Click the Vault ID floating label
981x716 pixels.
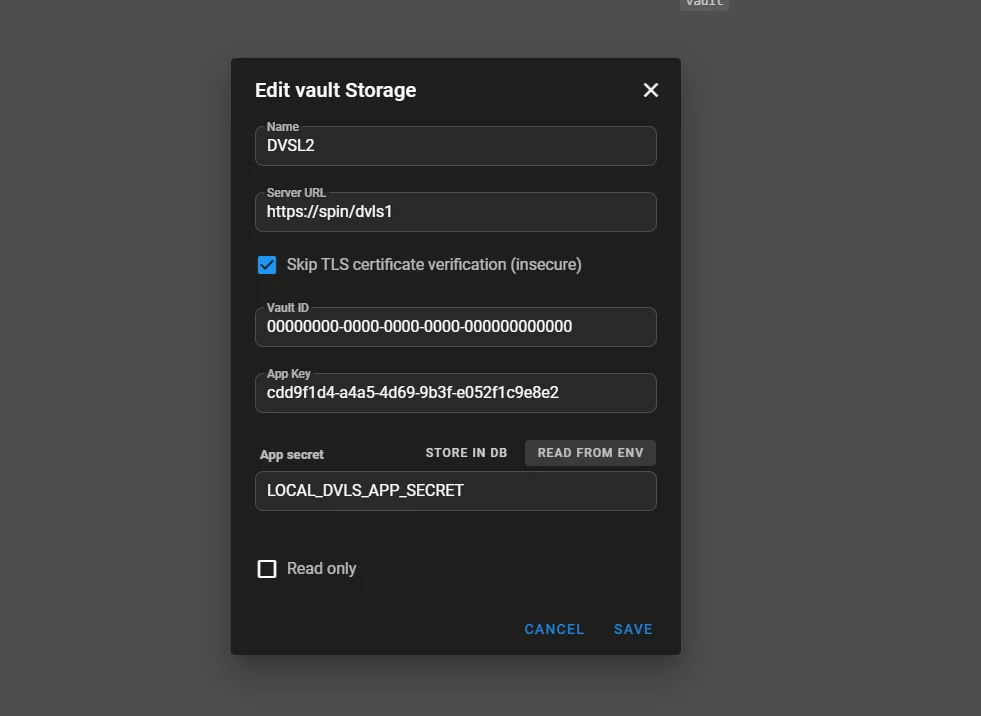tap(287, 308)
